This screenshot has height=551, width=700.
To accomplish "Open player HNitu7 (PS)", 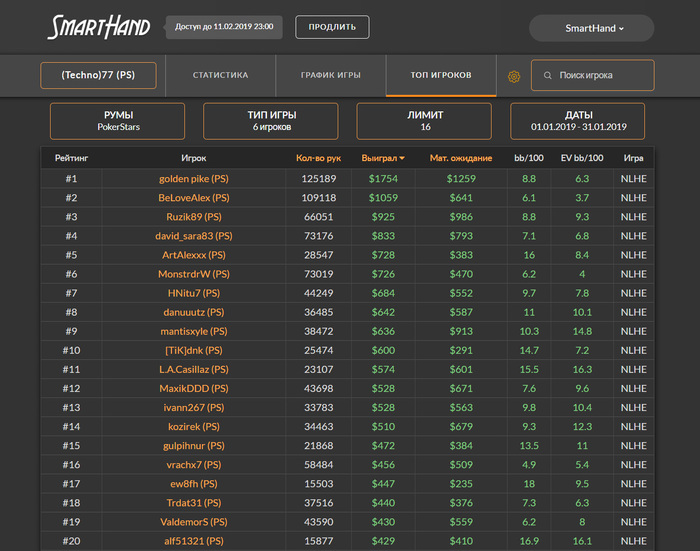I will pyautogui.click(x=194, y=293).
